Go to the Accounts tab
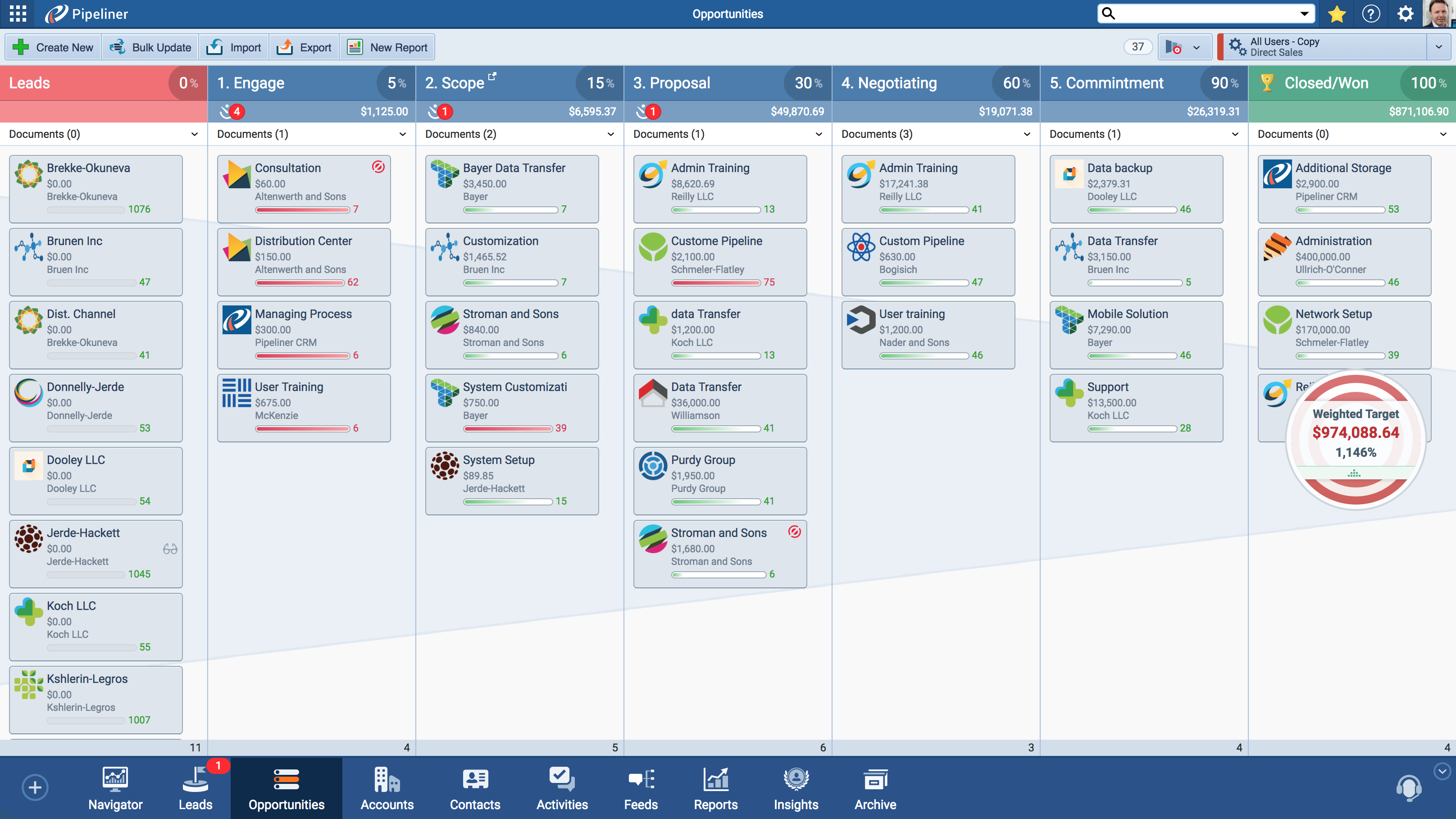Image resolution: width=1456 pixels, height=819 pixels. (387, 788)
